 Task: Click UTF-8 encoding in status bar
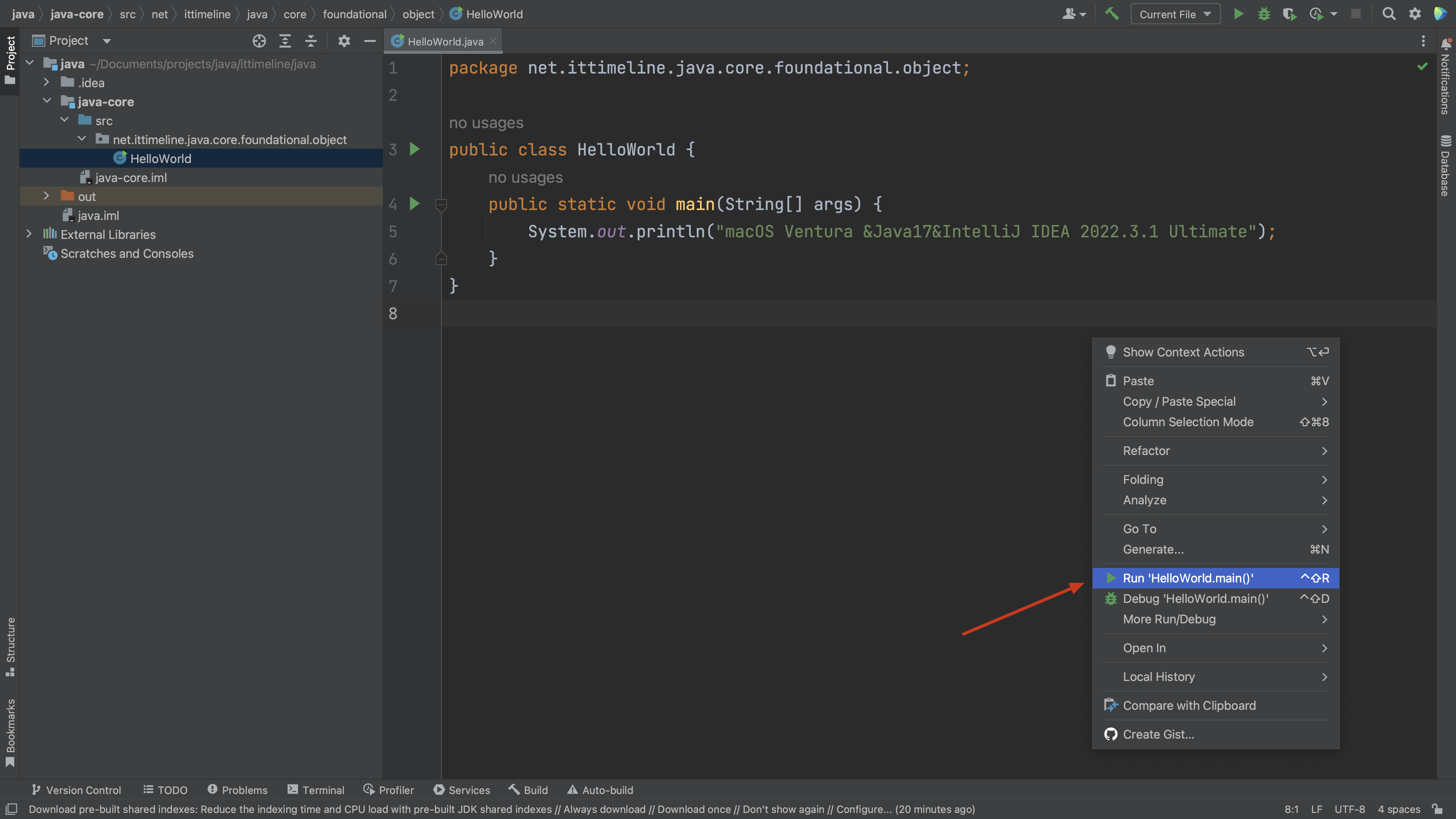pyautogui.click(x=1350, y=809)
